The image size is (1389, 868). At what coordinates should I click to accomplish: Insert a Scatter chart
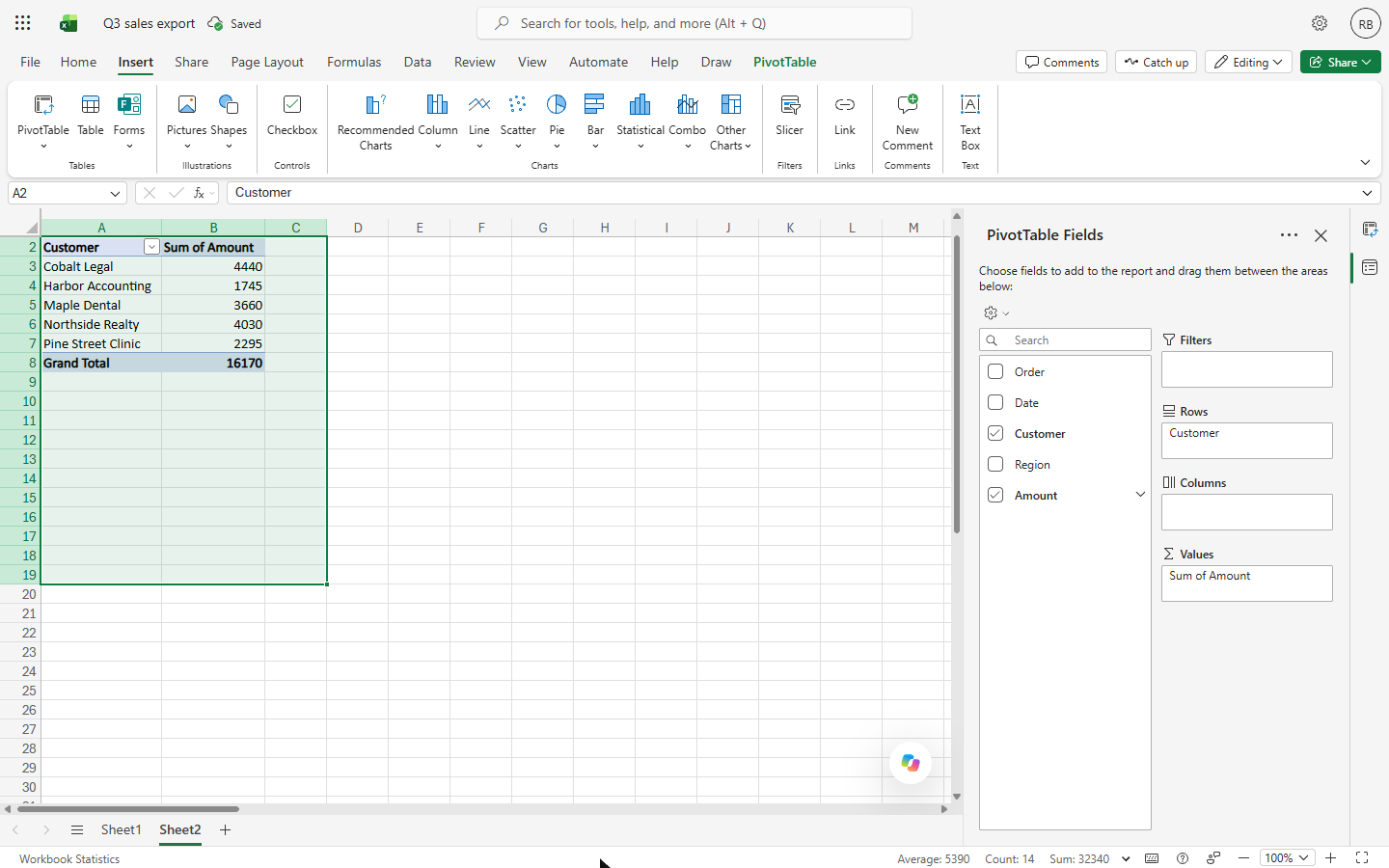[x=518, y=121]
